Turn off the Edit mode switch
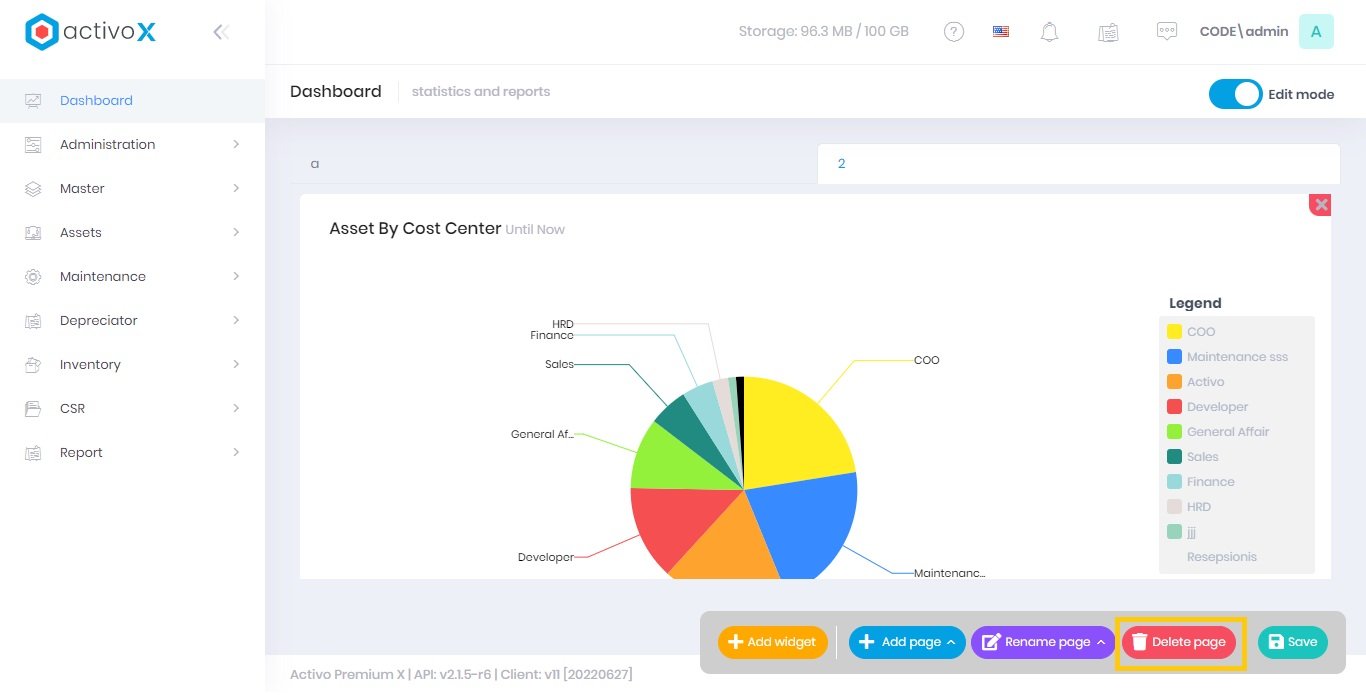This screenshot has height=695, width=1366. click(1235, 94)
